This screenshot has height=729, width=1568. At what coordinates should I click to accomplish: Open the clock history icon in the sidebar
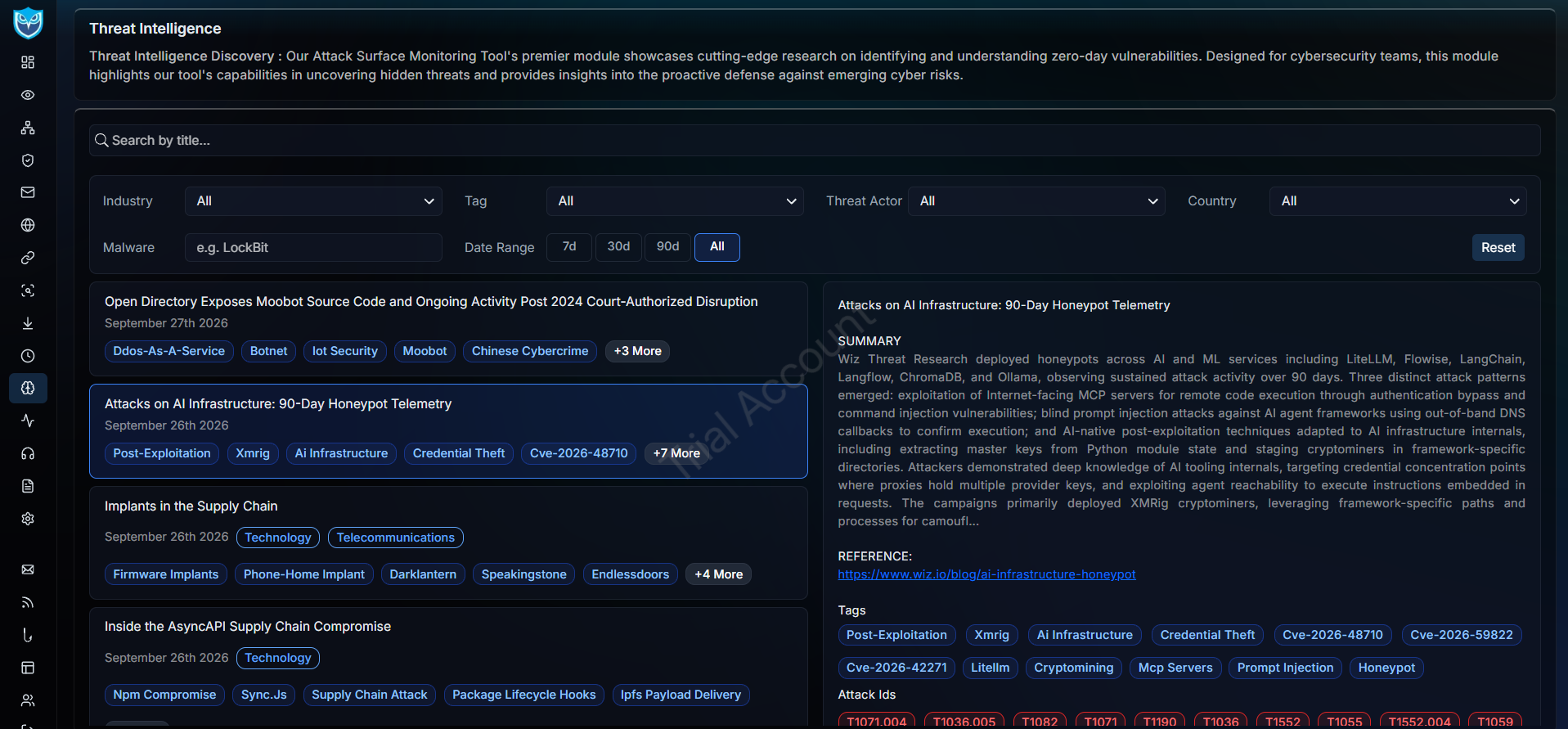(28, 356)
